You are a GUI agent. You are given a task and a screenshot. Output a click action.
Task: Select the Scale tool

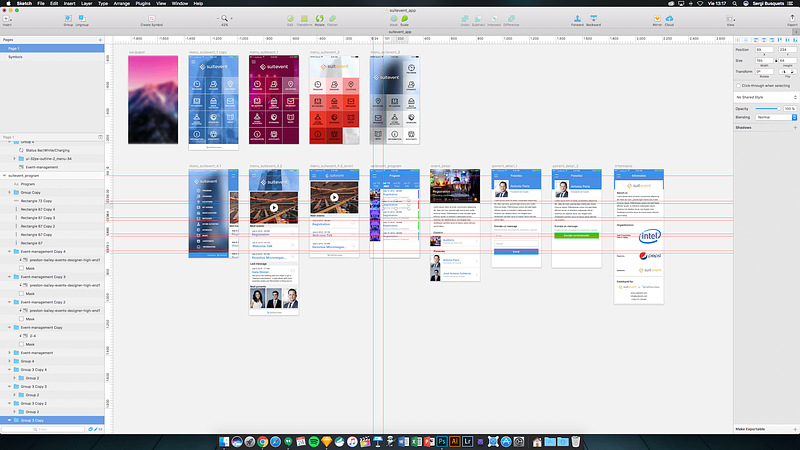click(x=405, y=19)
